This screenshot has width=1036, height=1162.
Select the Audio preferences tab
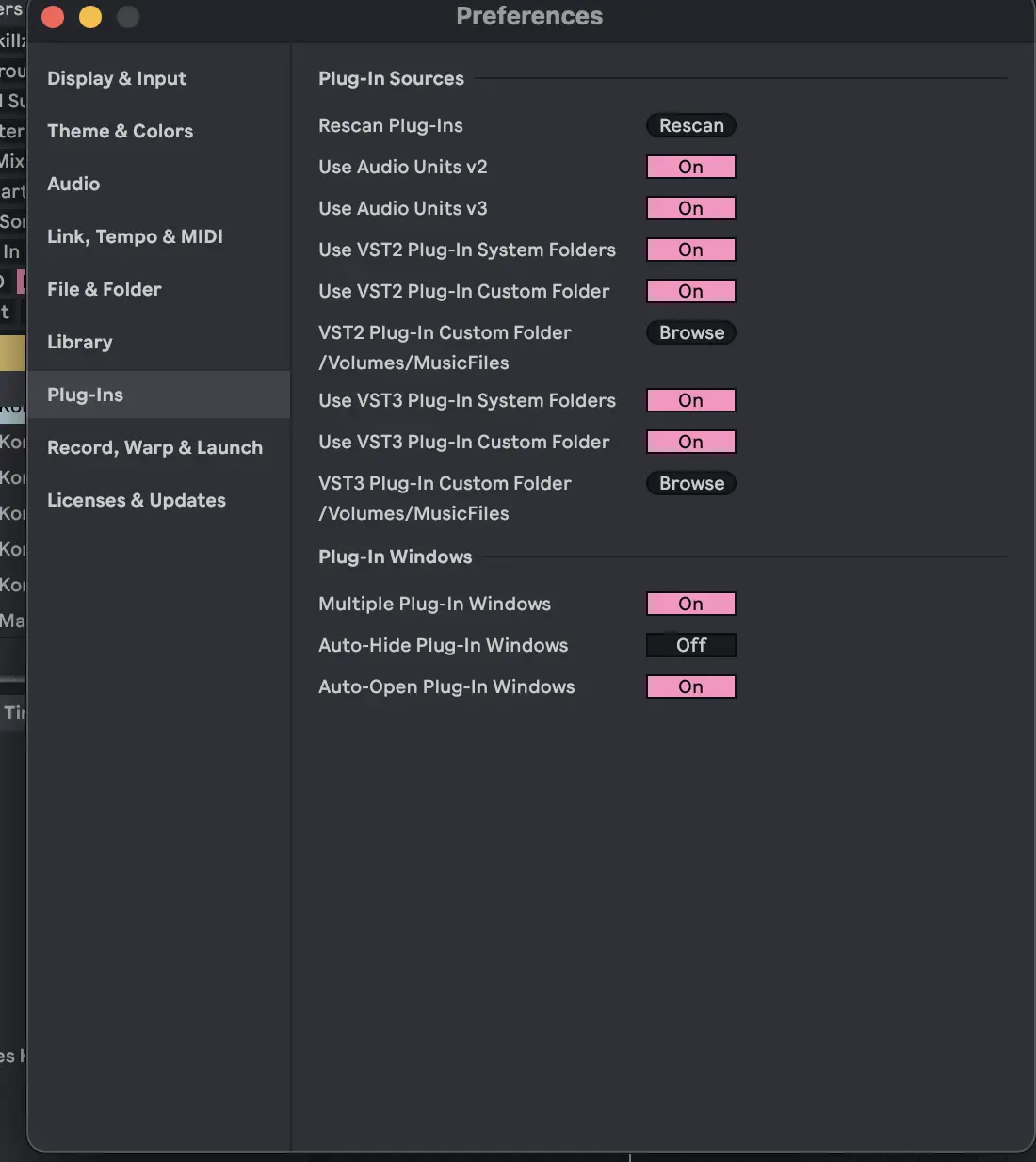click(x=73, y=184)
